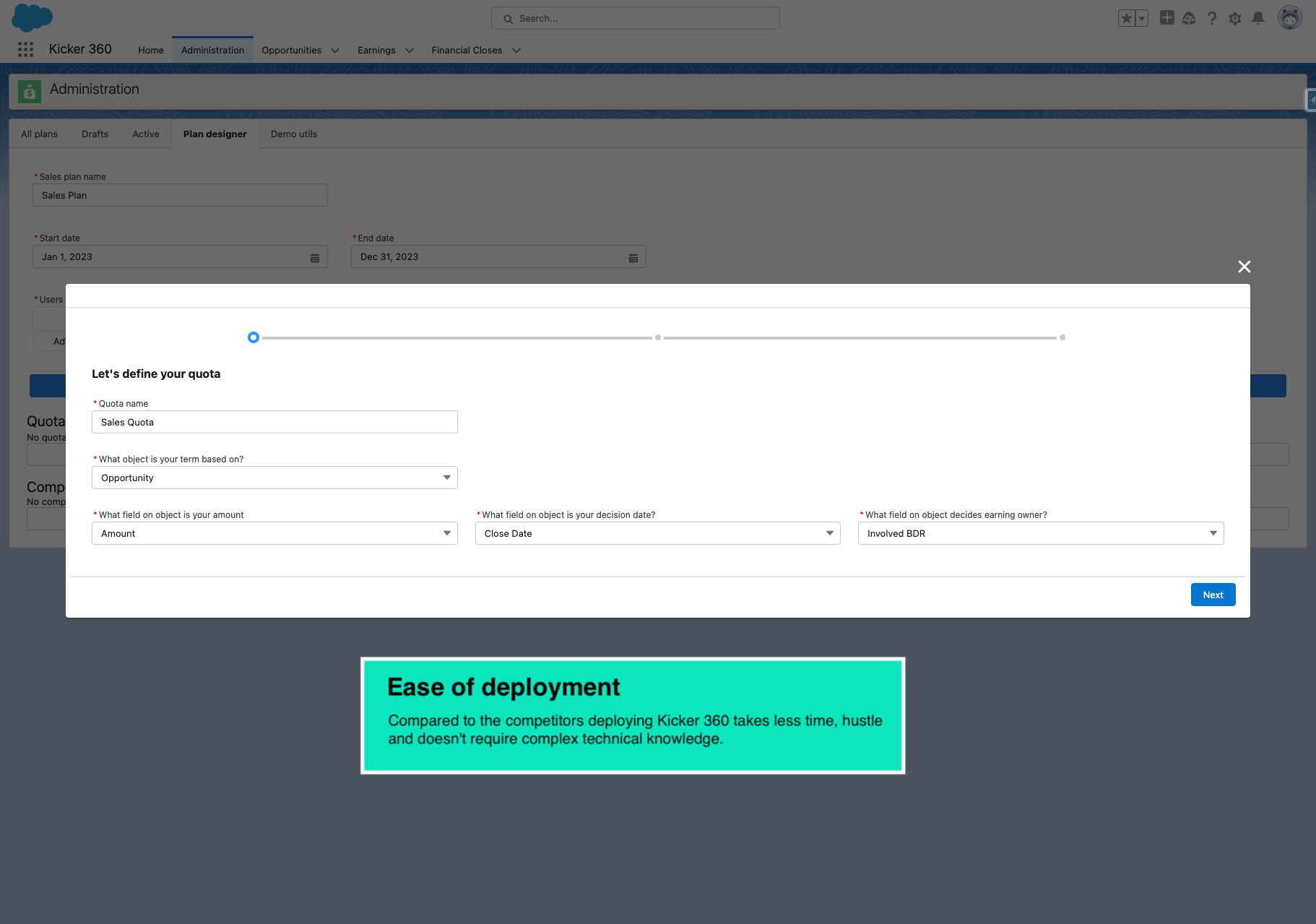Click the Let's define your quota heading

pyautogui.click(x=156, y=374)
